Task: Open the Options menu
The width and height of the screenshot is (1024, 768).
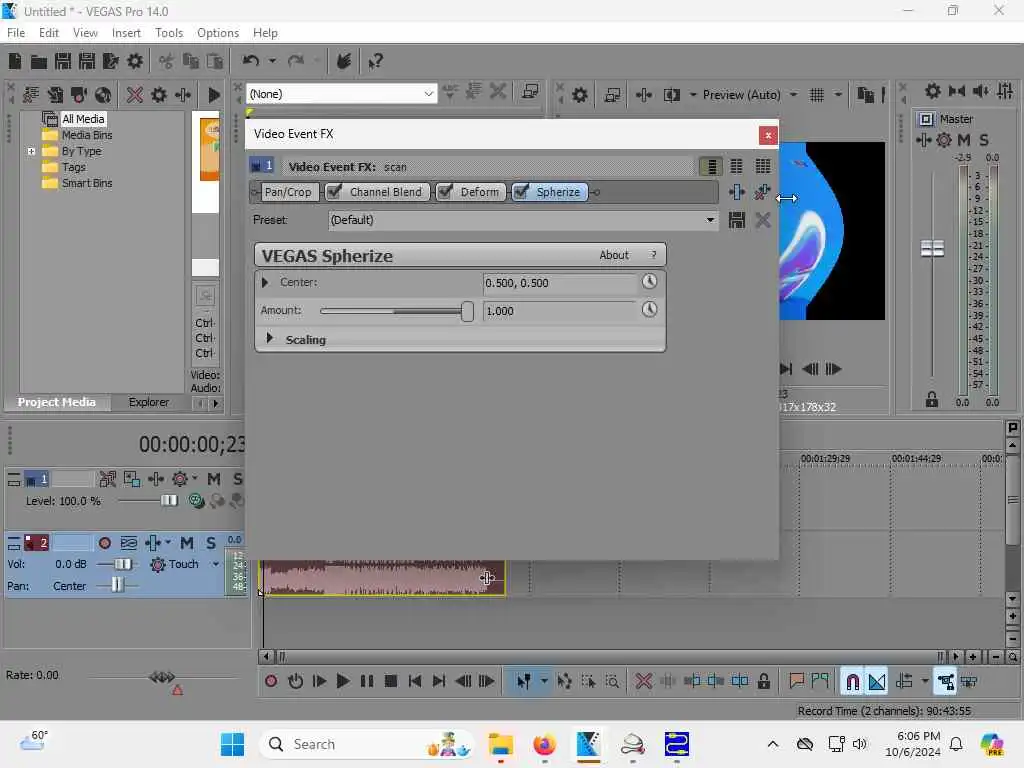Action: pos(217,33)
